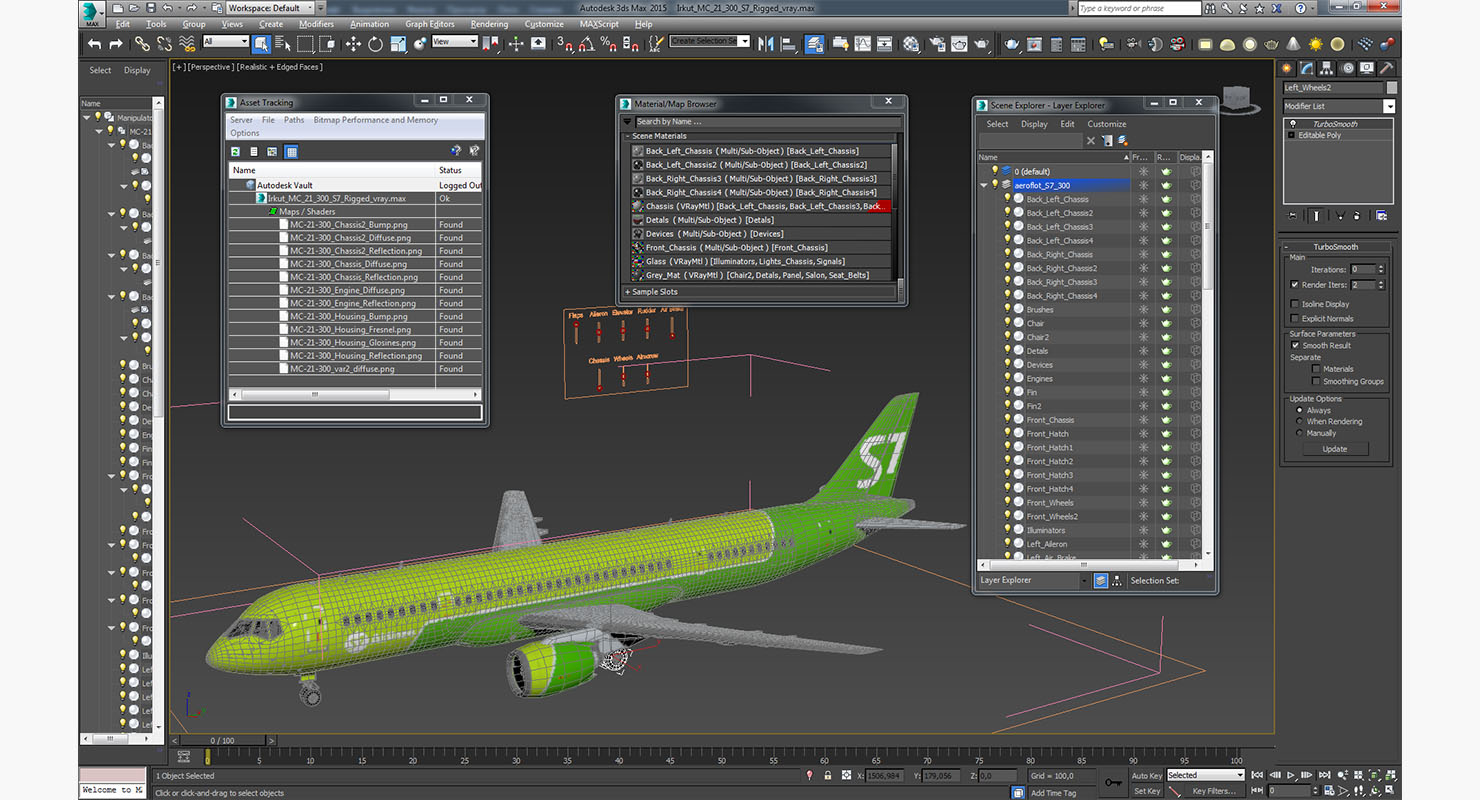Choose the Select and Move tool
The width and height of the screenshot is (1480, 800).
click(x=353, y=44)
